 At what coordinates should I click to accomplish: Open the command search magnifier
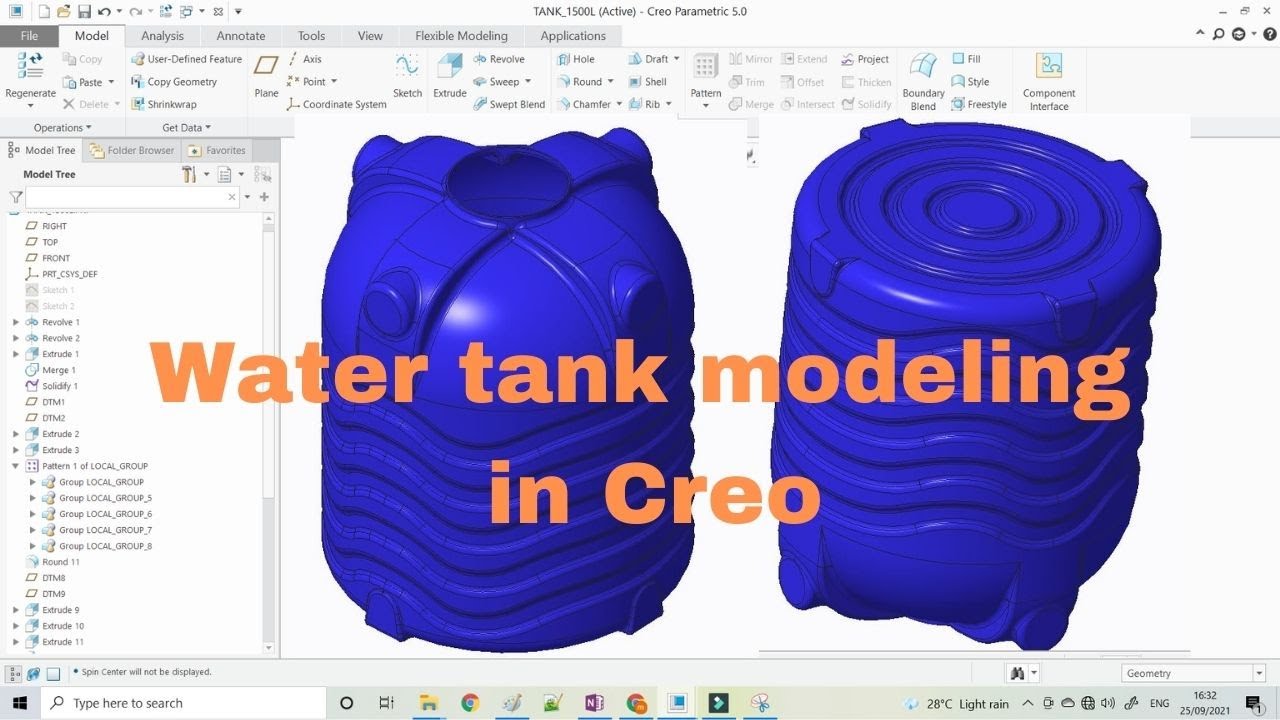1219,34
